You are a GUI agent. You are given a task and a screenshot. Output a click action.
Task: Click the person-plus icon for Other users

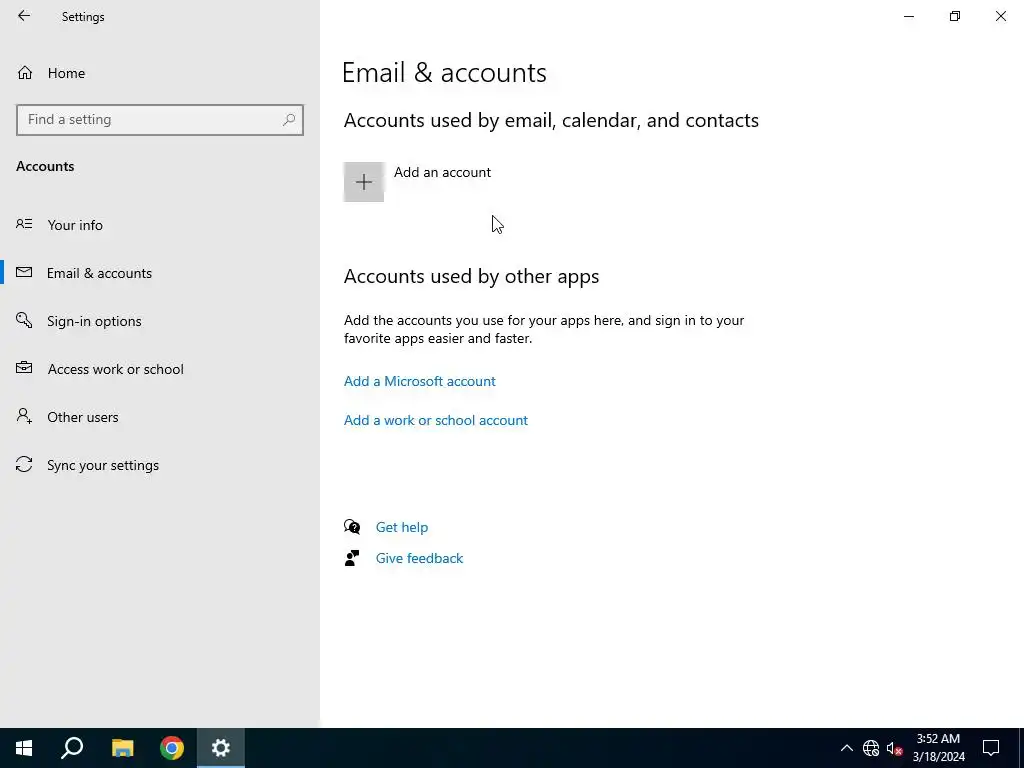(x=24, y=416)
